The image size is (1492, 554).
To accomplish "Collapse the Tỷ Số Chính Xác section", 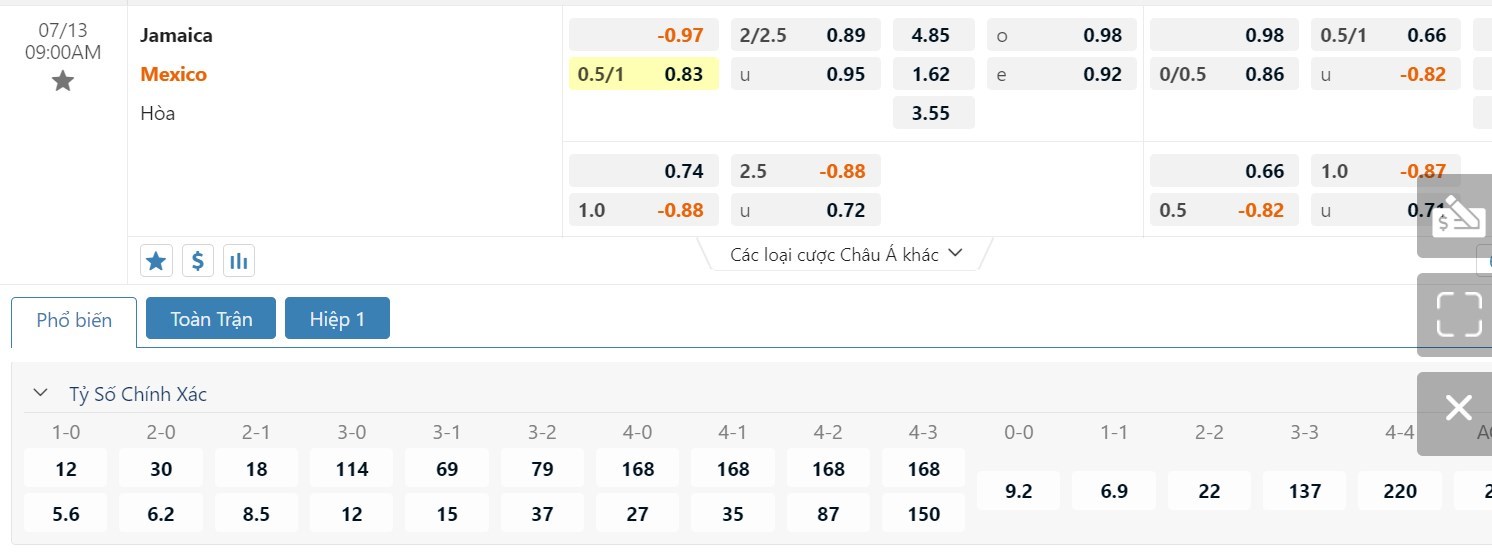I will tap(41, 393).
